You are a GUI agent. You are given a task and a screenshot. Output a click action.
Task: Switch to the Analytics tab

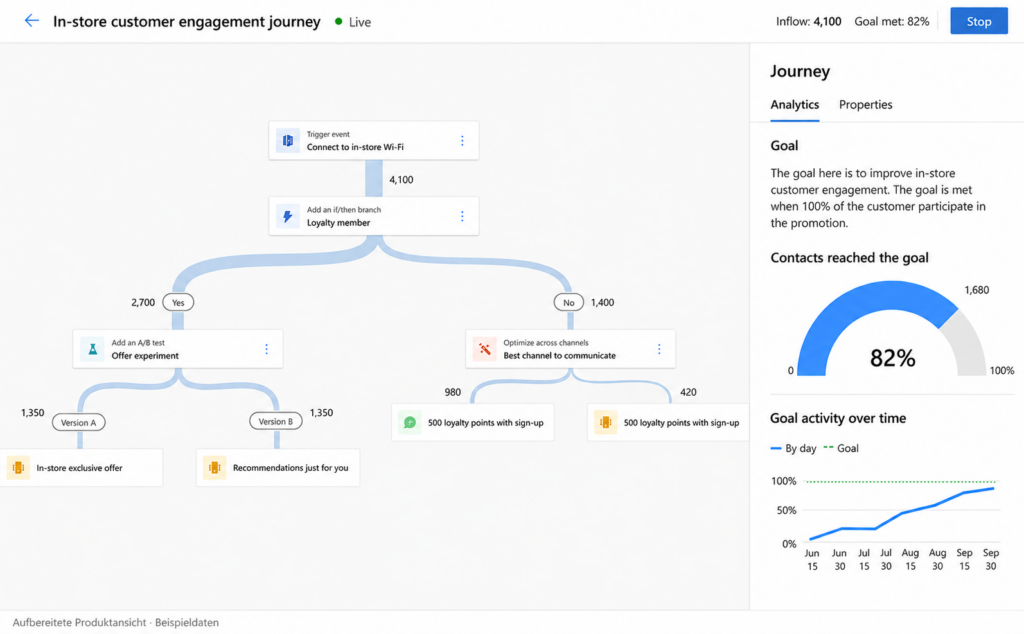point(794,104)
